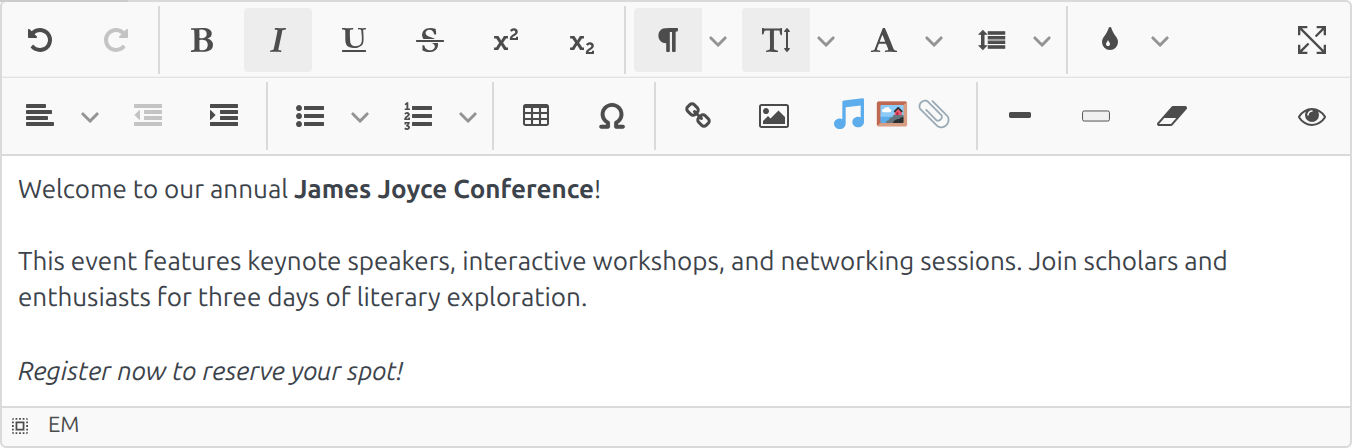The width and height of the screenshot is (1352, 448).
Task: Click the bold text James Joyce Conference
Action: pyautogui.click(x=444, y=189)
